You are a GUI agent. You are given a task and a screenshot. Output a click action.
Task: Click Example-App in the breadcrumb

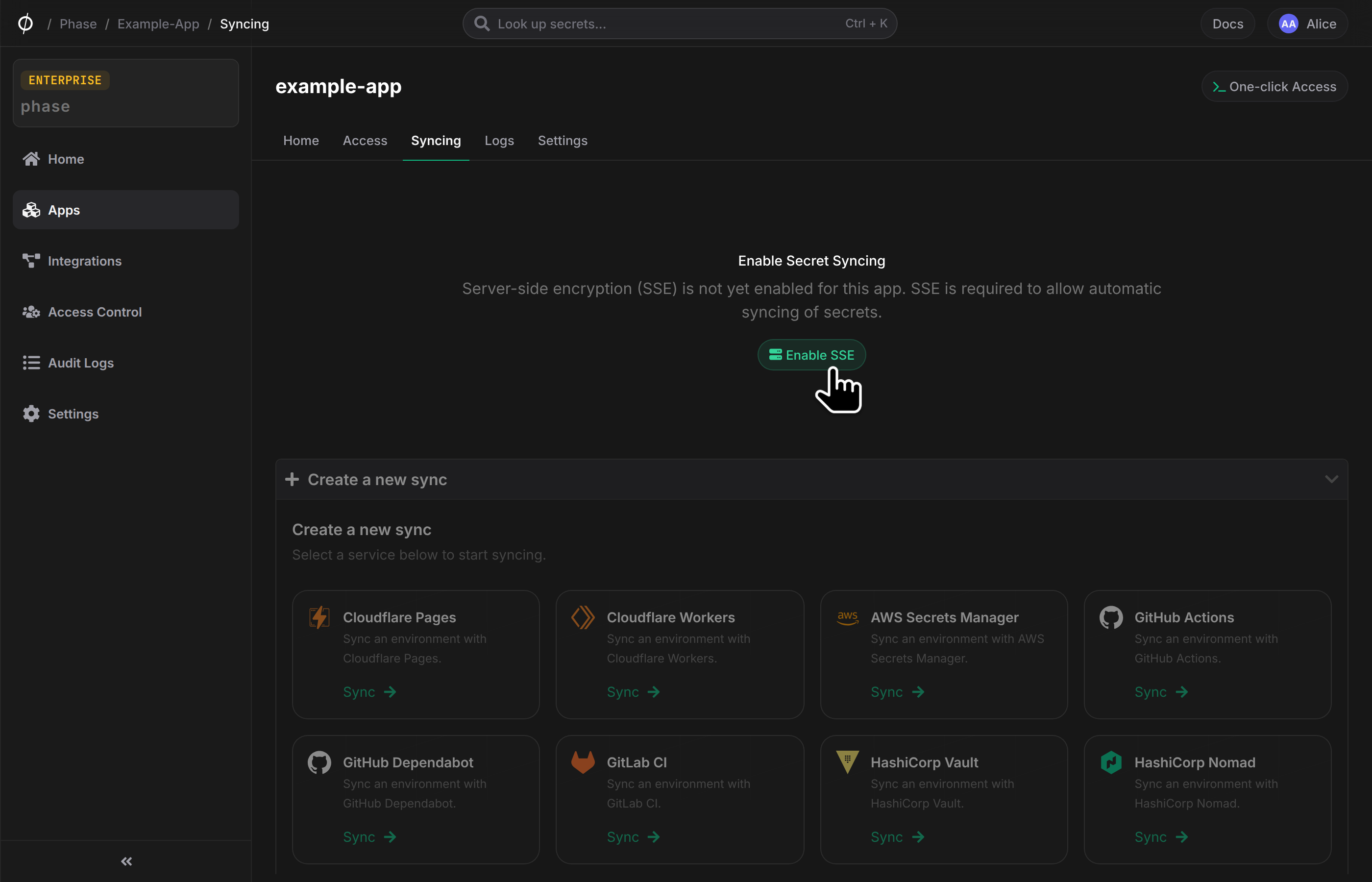[159, 24]
